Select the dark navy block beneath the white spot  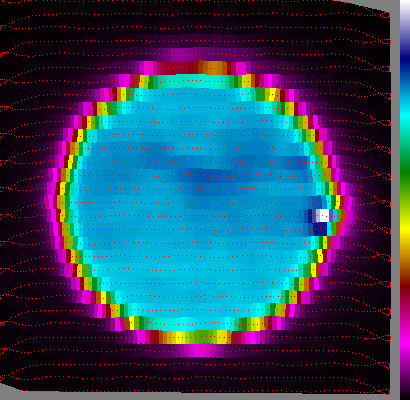(x=320, y=229)
